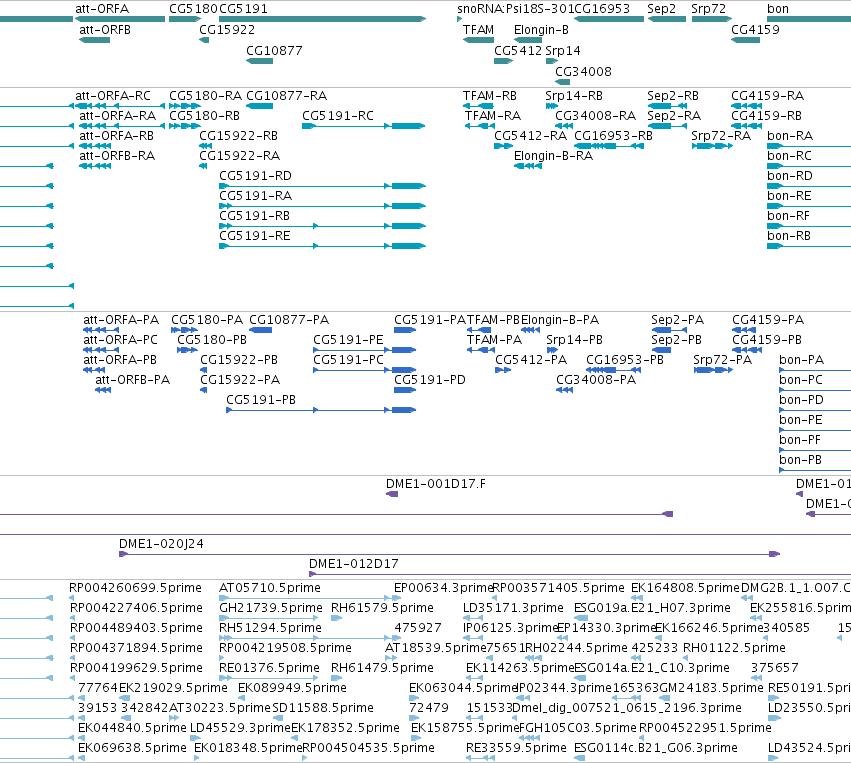Click the CG10877 gene label
The height and width of the screenshot is (763, 851).
tap(274, 50)
